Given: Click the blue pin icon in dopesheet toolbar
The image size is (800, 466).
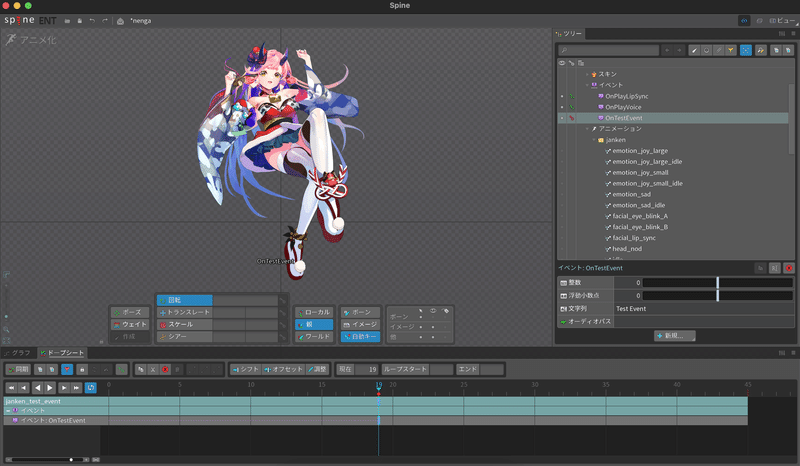Looking at the screenshot, I should [x=67, y=370].
